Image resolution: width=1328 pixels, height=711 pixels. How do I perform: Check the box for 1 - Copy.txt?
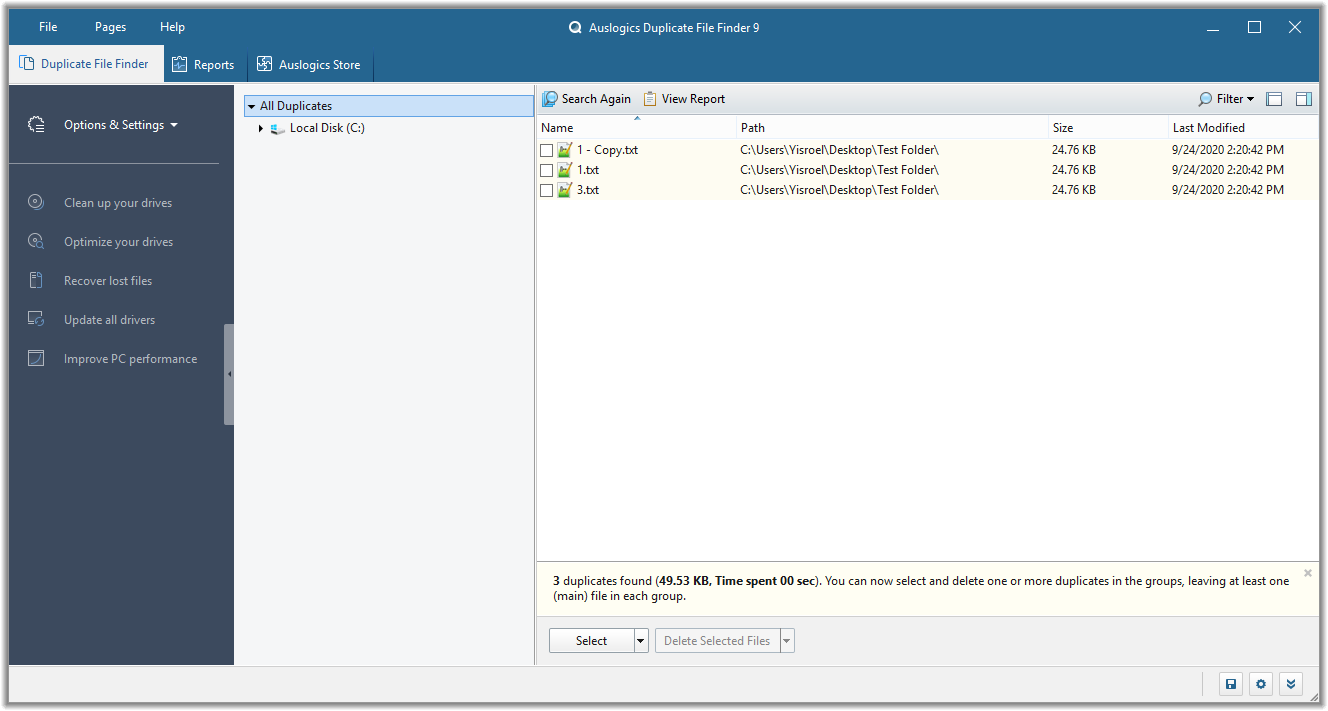(547, 150)
